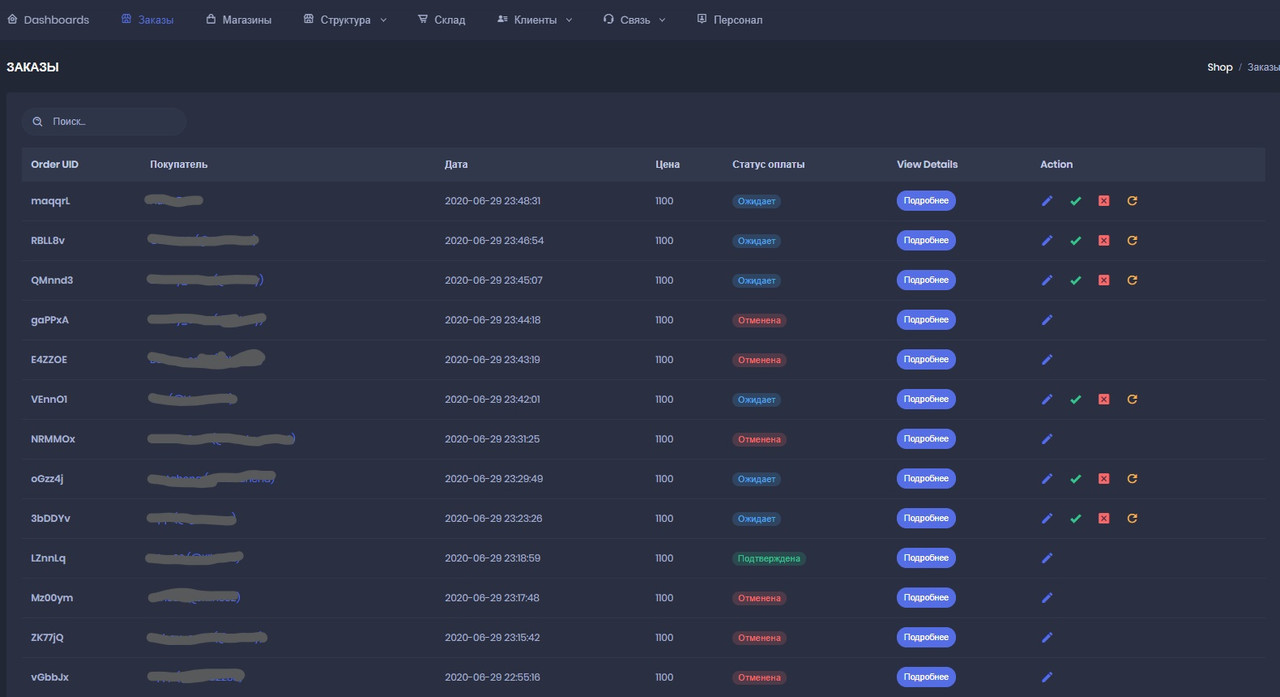Go to Магазины in the top menu

[x=238, y=20]
